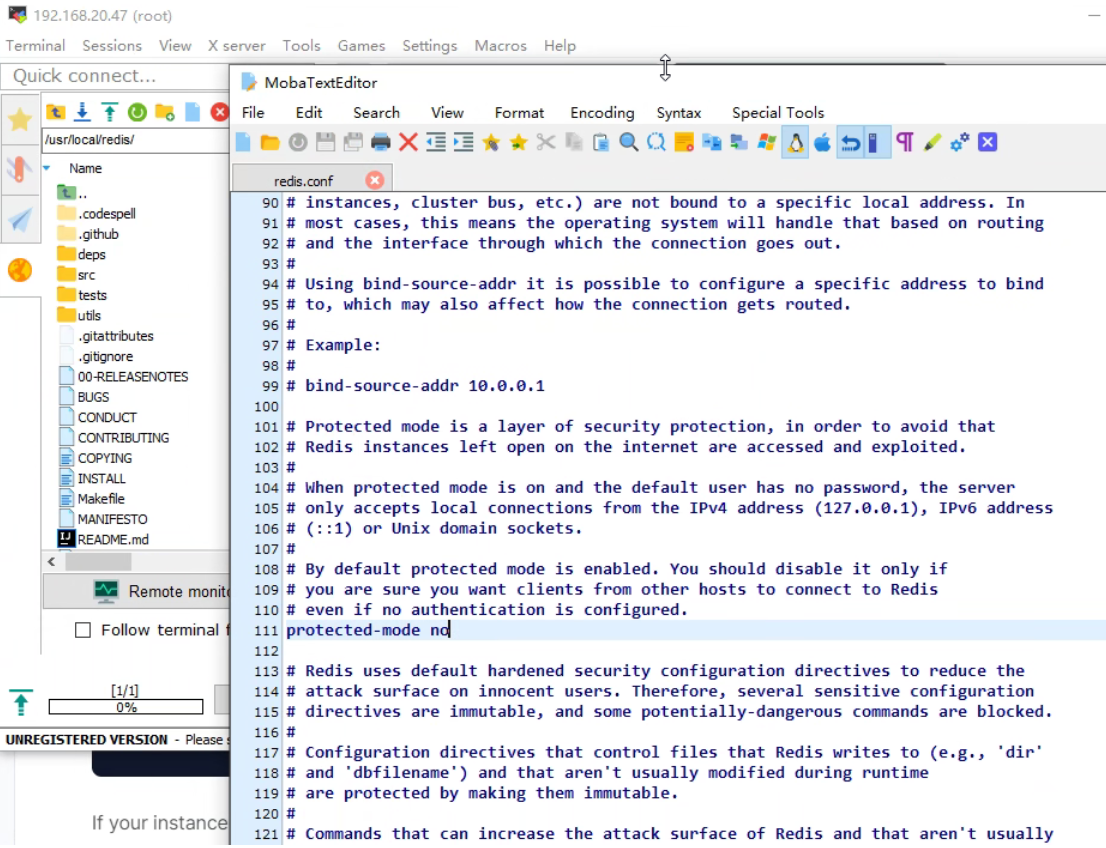1106x848 pixels.
Task: Open the X server menu in MobaXterm
Action: [x=236, y=46]
